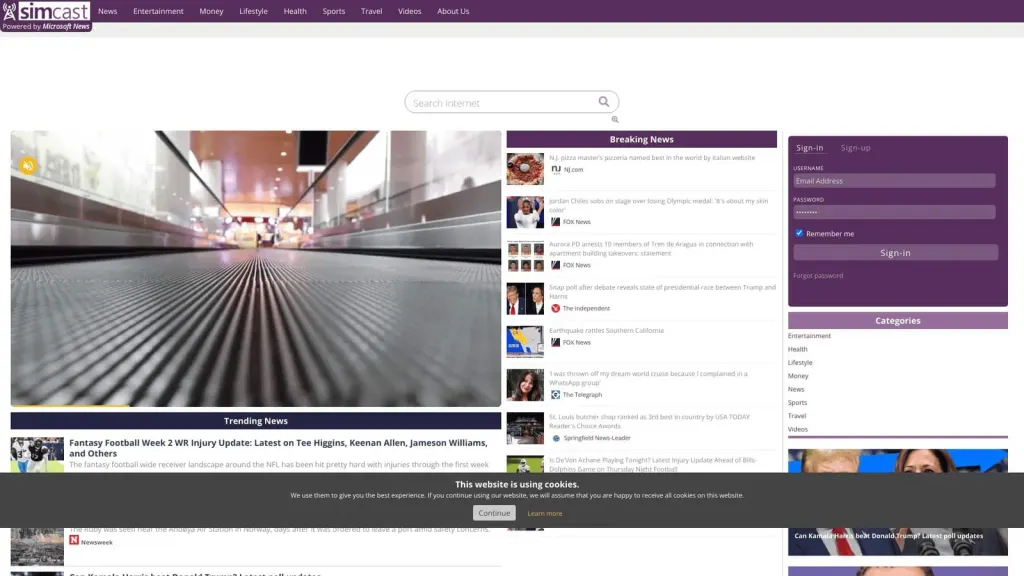Click the password input field
The width and height of the screenshot is (1024, 576).
894,212
